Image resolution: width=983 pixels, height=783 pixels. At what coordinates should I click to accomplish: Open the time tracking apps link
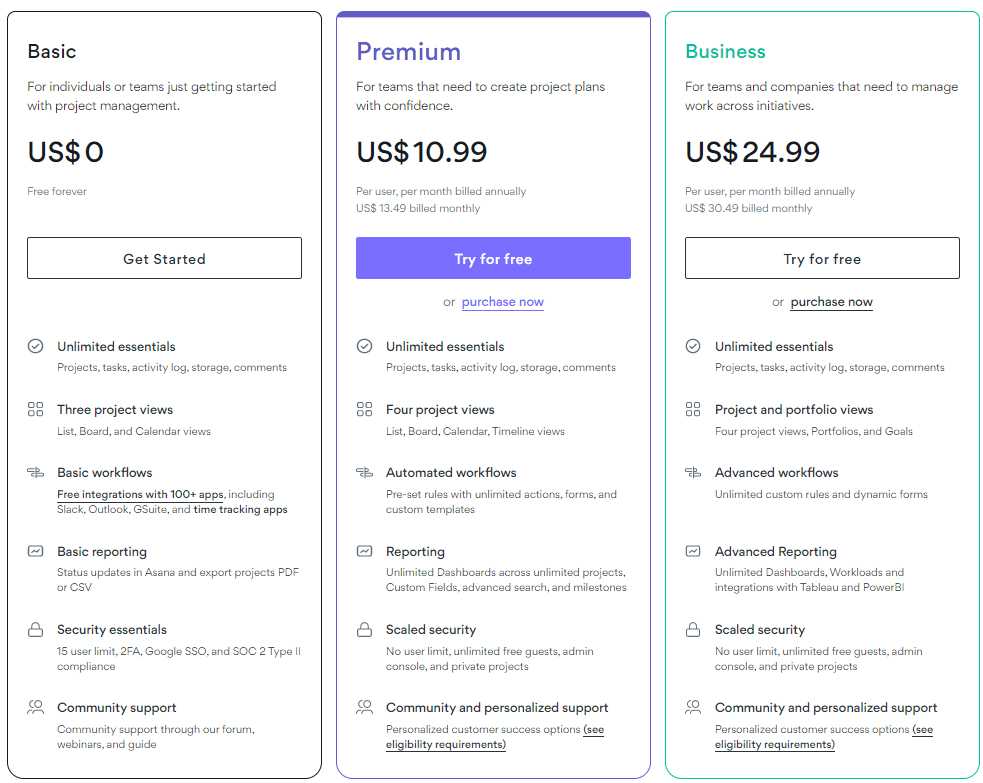(x=240, y=509)
